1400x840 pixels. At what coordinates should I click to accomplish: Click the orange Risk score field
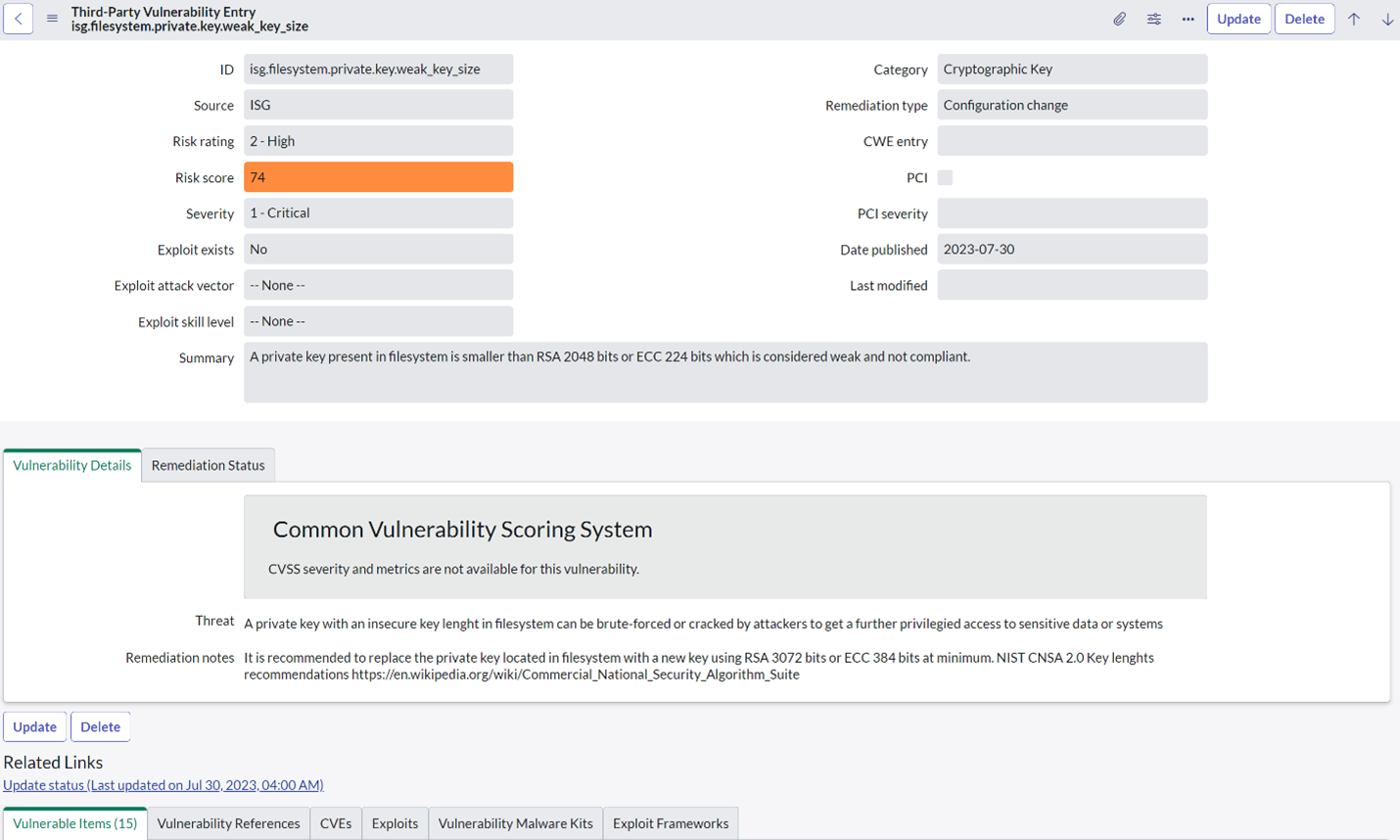coord(378,177)
